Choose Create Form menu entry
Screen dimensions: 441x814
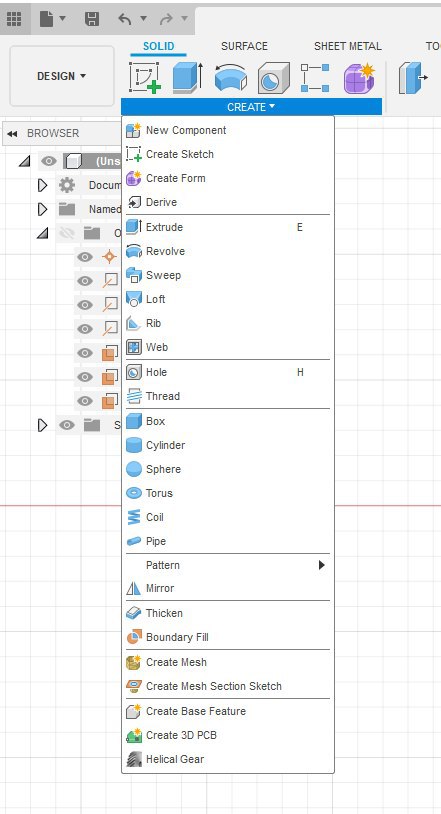228,178
